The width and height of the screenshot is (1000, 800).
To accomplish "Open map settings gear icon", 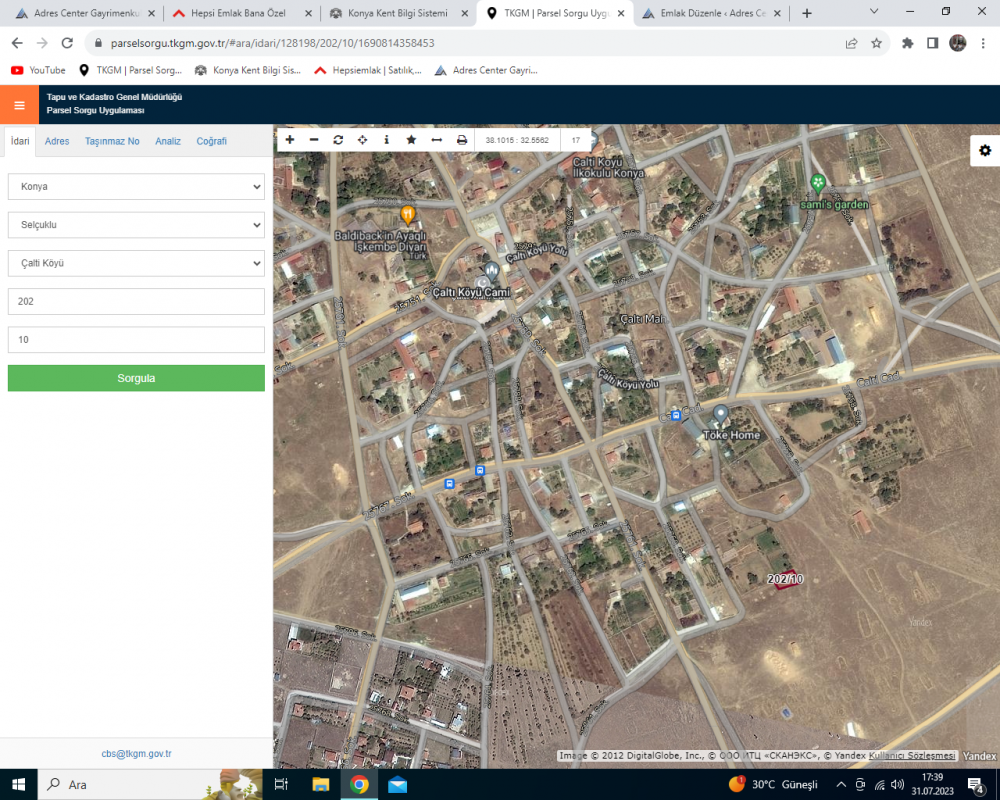I will [985, 151].
